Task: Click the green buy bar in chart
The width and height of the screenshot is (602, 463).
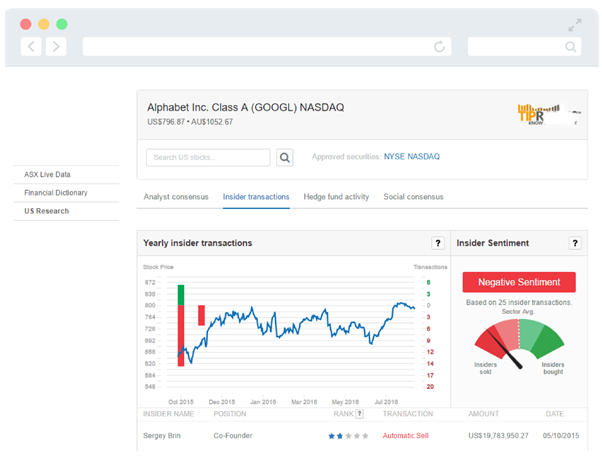Action: click(x=181, y=295)
